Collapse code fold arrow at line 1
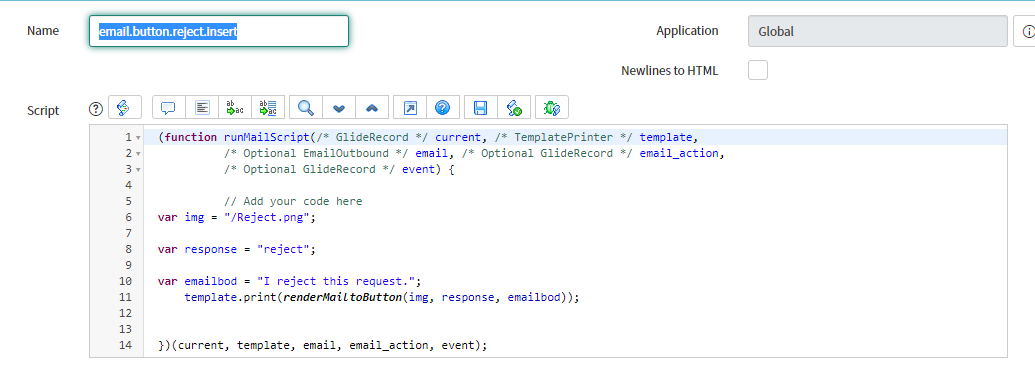1035x379 pixels. click(138, 138)
